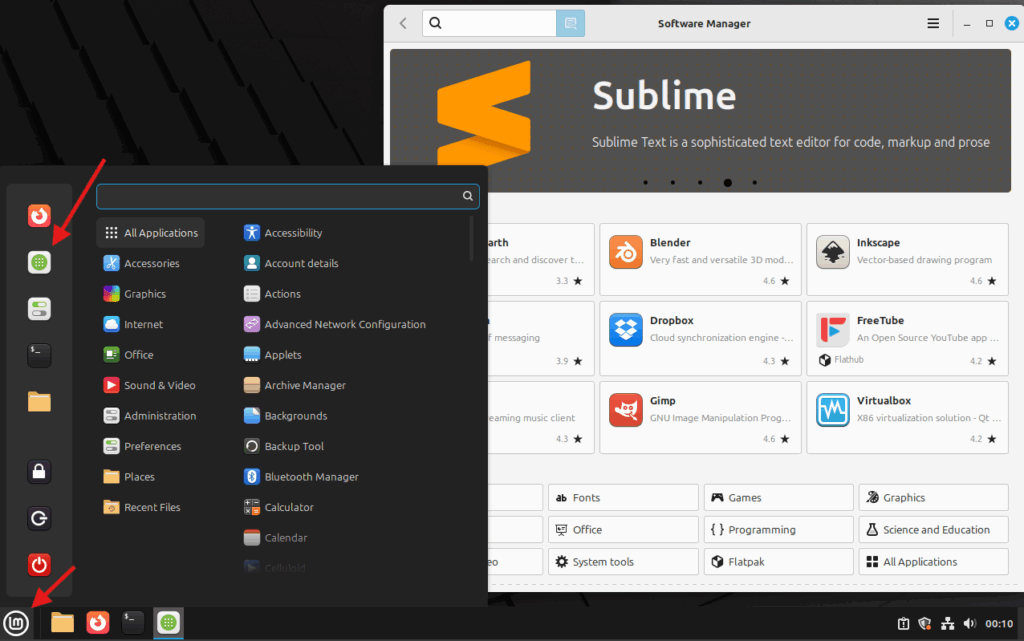
Task: Open the System tools category in Software Manager
Action: [623, 561]
